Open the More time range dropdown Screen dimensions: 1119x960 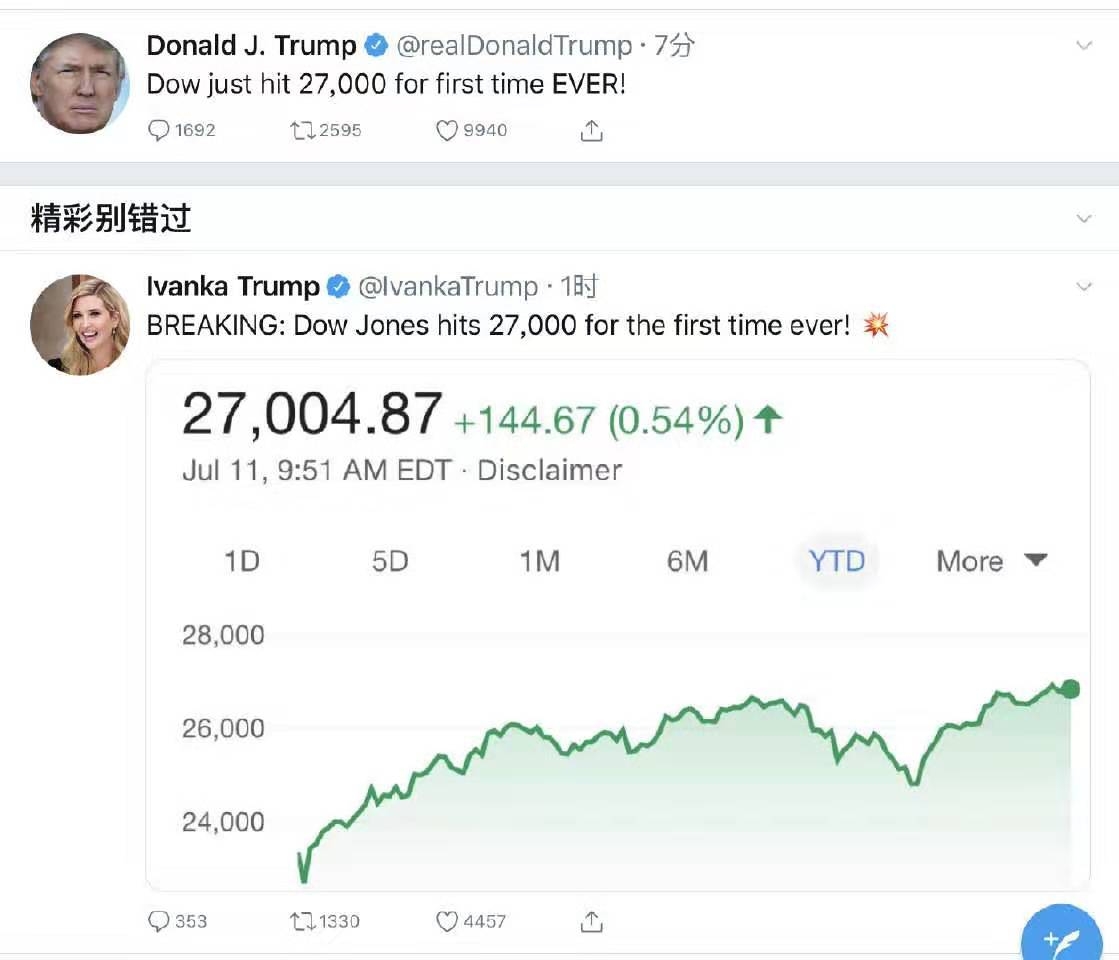tap(991, 561)
